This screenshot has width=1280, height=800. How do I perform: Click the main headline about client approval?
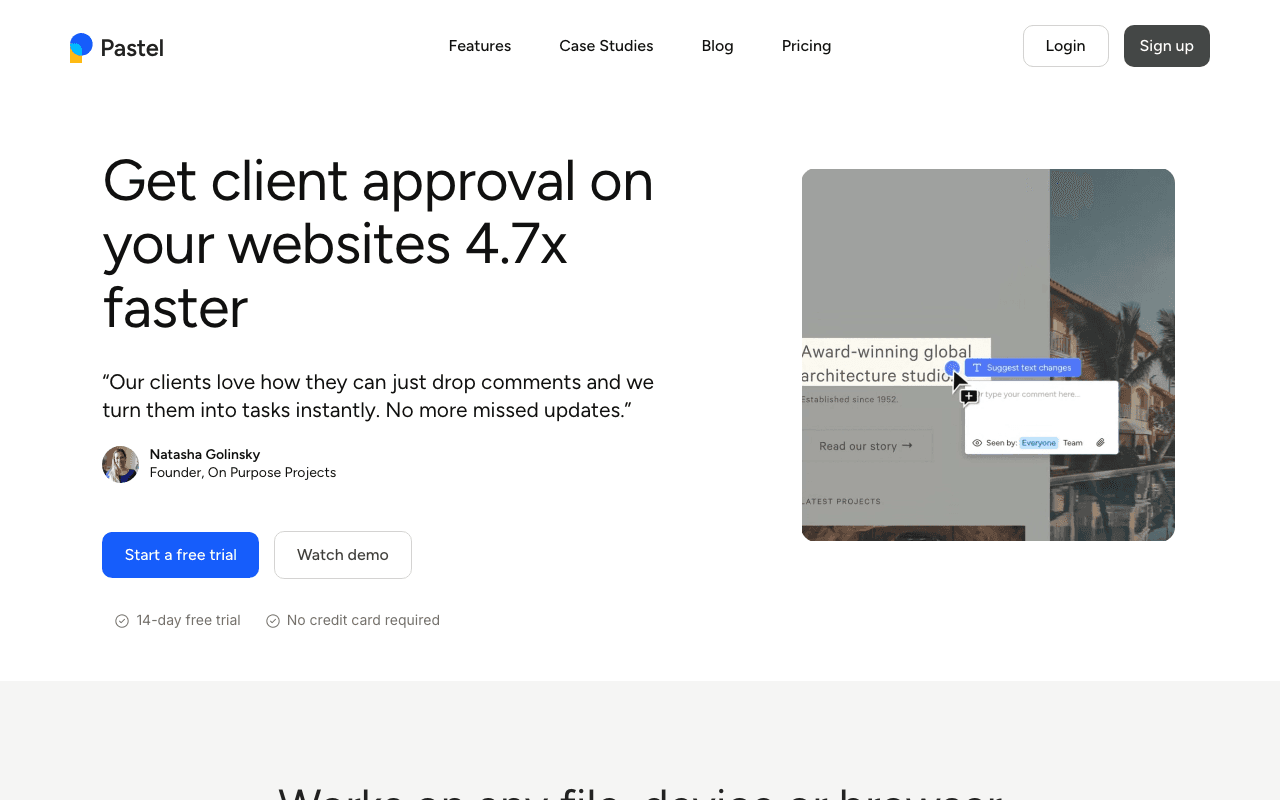pos(378,244)
